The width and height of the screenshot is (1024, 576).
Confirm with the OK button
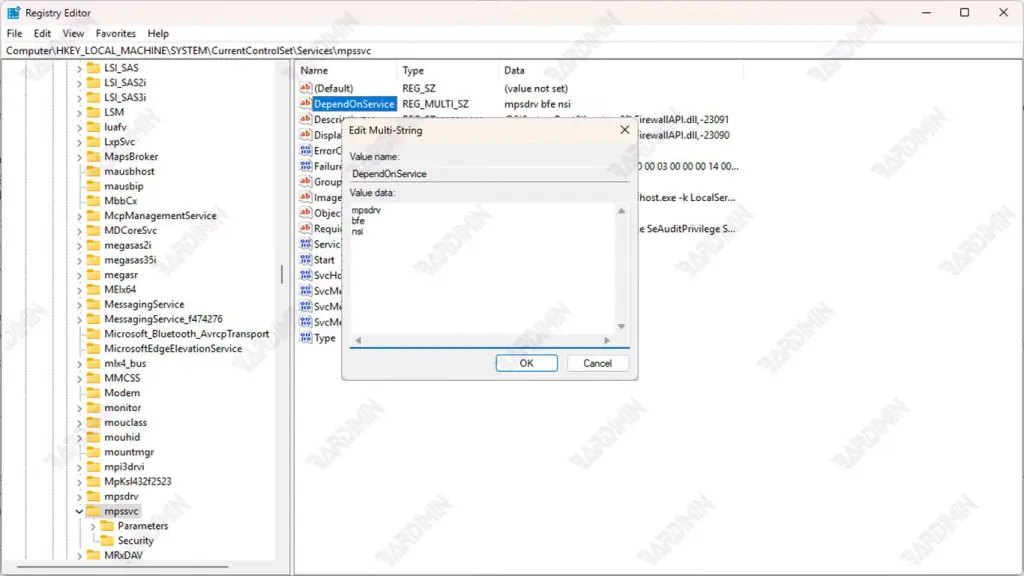pos(526,363)
